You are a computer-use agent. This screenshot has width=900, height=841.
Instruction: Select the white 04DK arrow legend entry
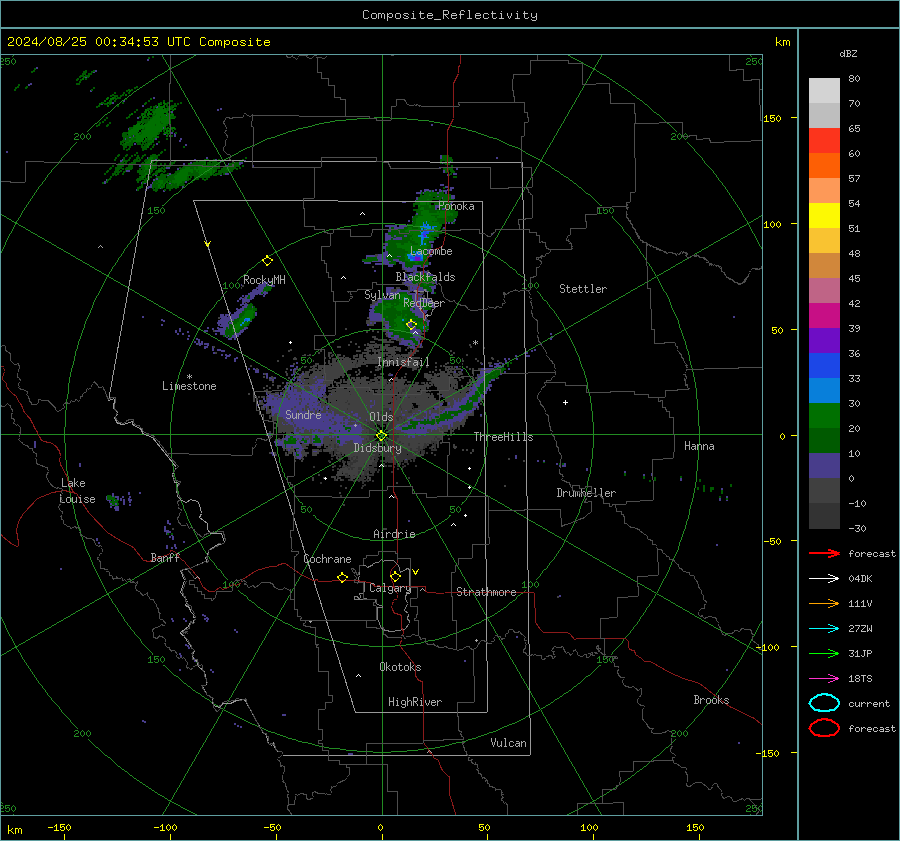click(824, 579)
